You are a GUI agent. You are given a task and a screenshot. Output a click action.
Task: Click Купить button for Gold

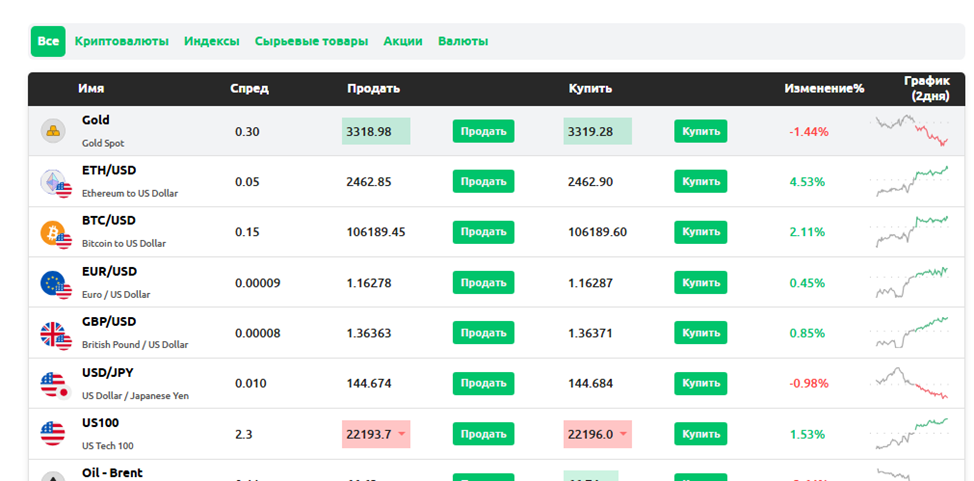pyautogui.click(x=701, y=131)
